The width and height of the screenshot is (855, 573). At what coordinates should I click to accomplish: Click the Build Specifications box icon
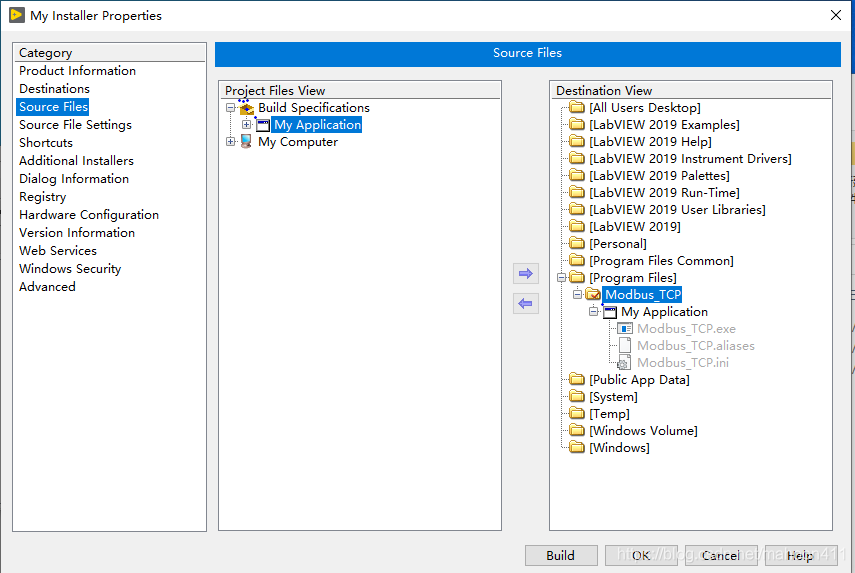click(x=246, y=108)
